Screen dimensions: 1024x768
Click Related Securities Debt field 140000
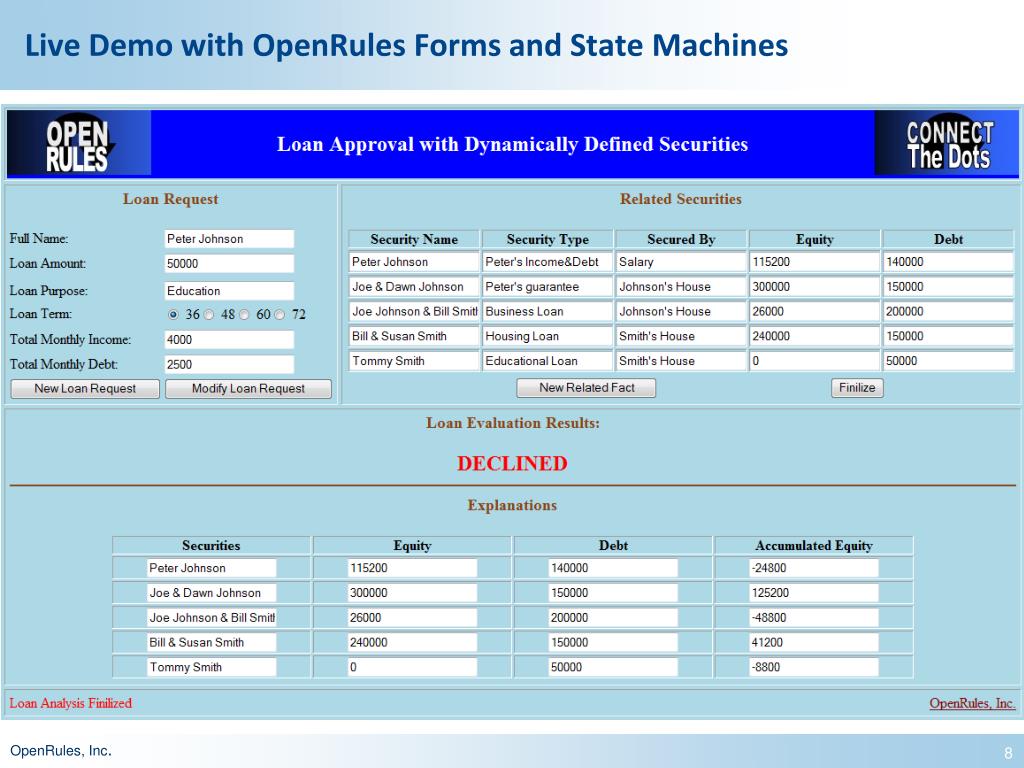click(948, 262)
